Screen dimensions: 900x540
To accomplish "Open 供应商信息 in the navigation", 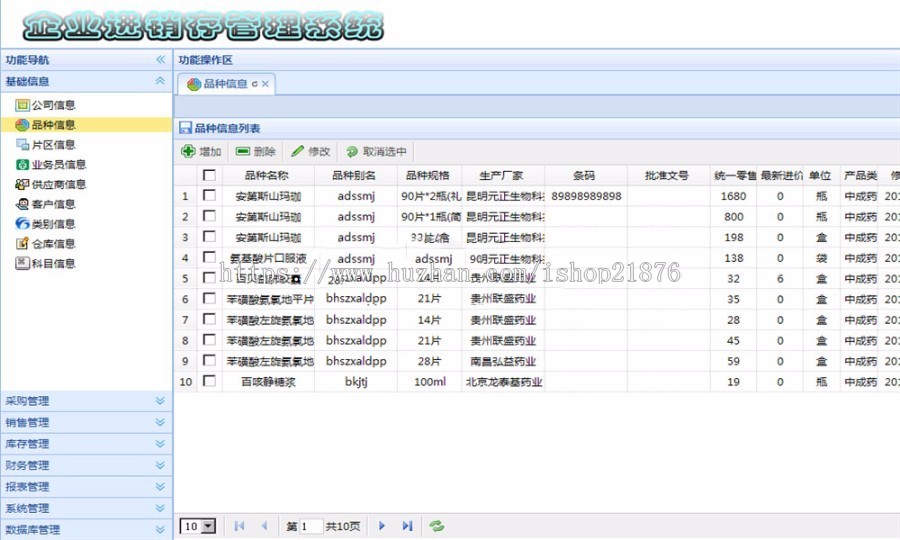I will point(59,184).
